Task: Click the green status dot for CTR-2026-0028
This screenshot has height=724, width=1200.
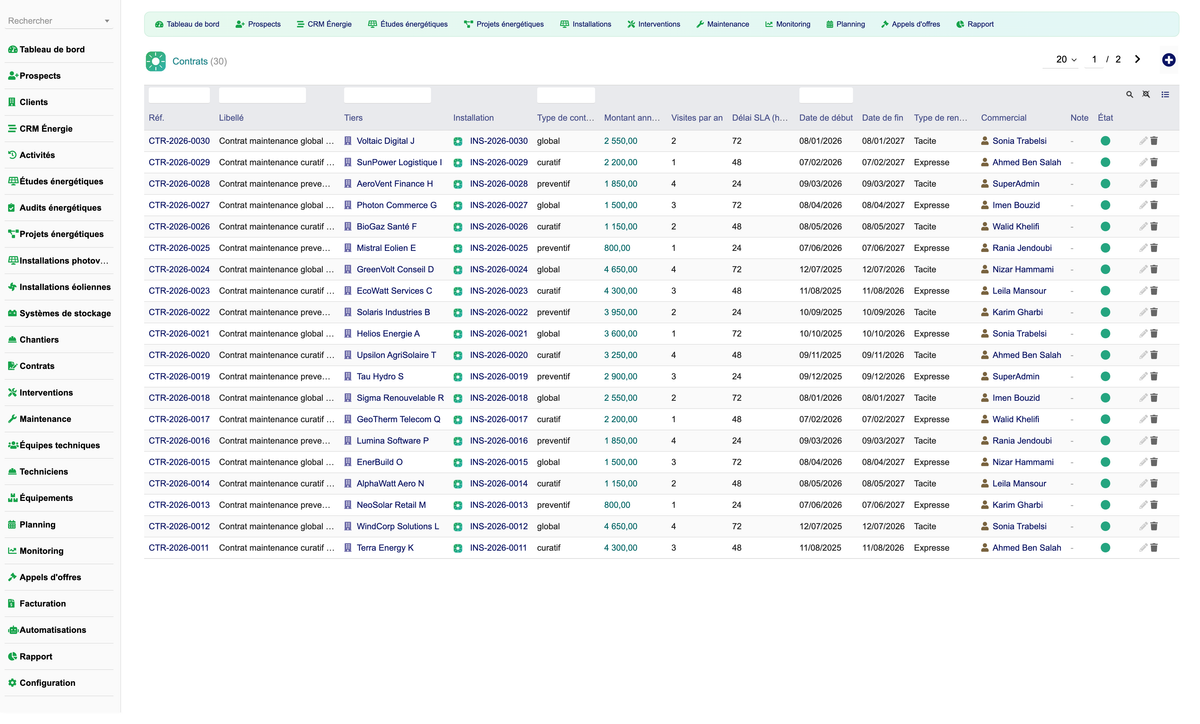Action: click(x=1105, y=184)
